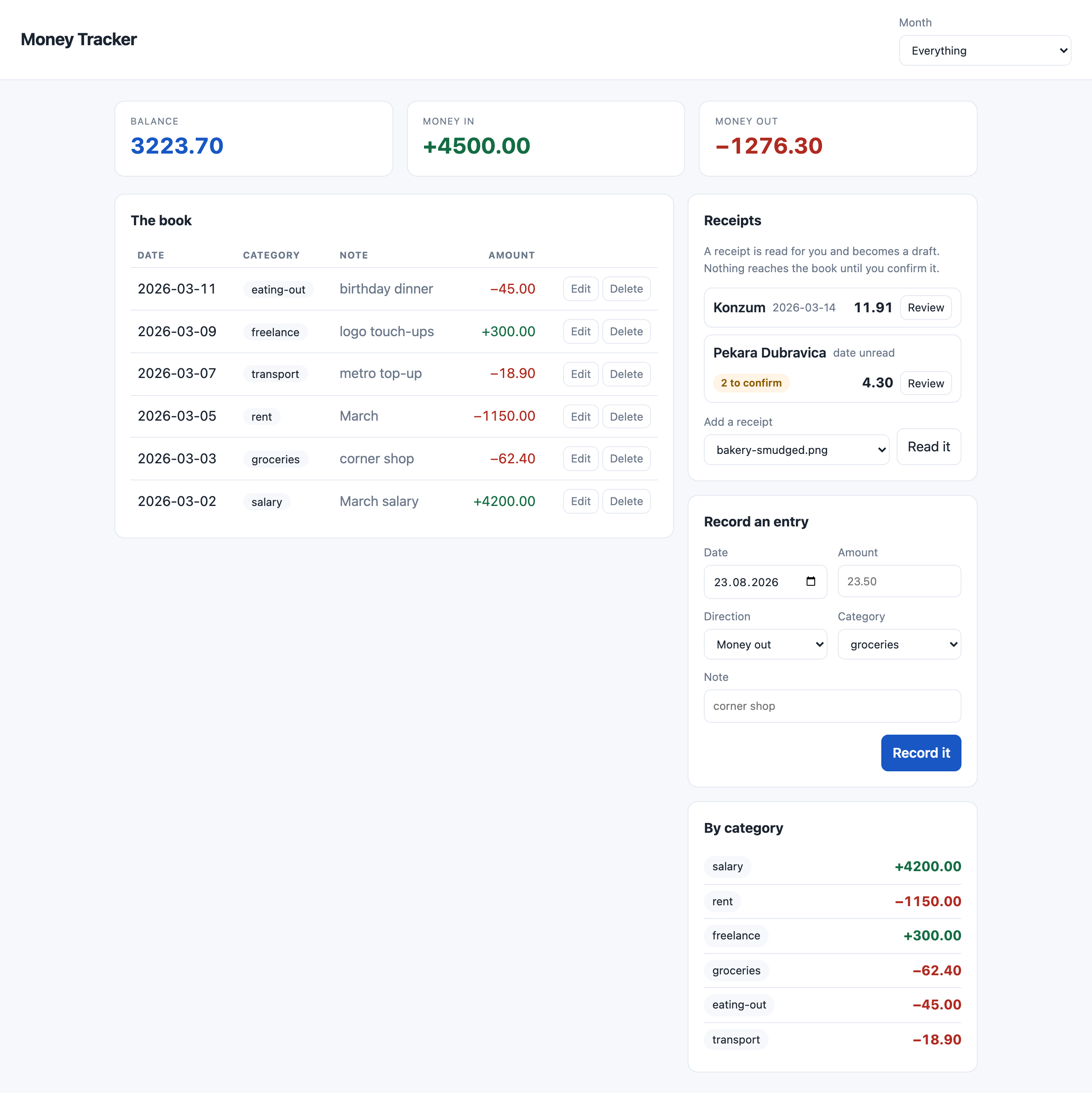Delete the March rent entry
Viewport: 1092px width, 1093px height.
pyautogui.click(x=626, y=416)
